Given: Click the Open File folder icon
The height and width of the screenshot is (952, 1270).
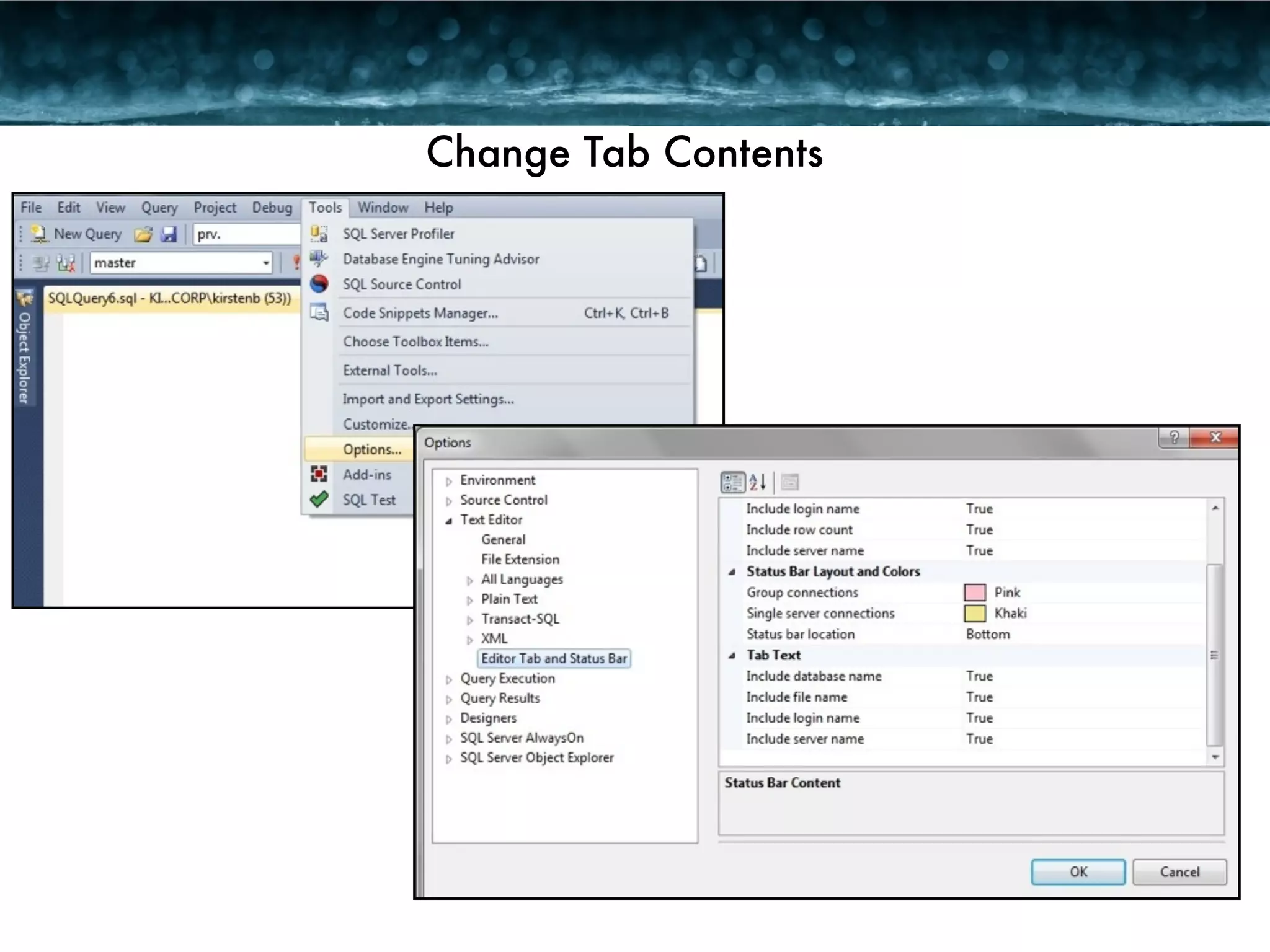Looking at the screenshot, I should pos(143,234).
